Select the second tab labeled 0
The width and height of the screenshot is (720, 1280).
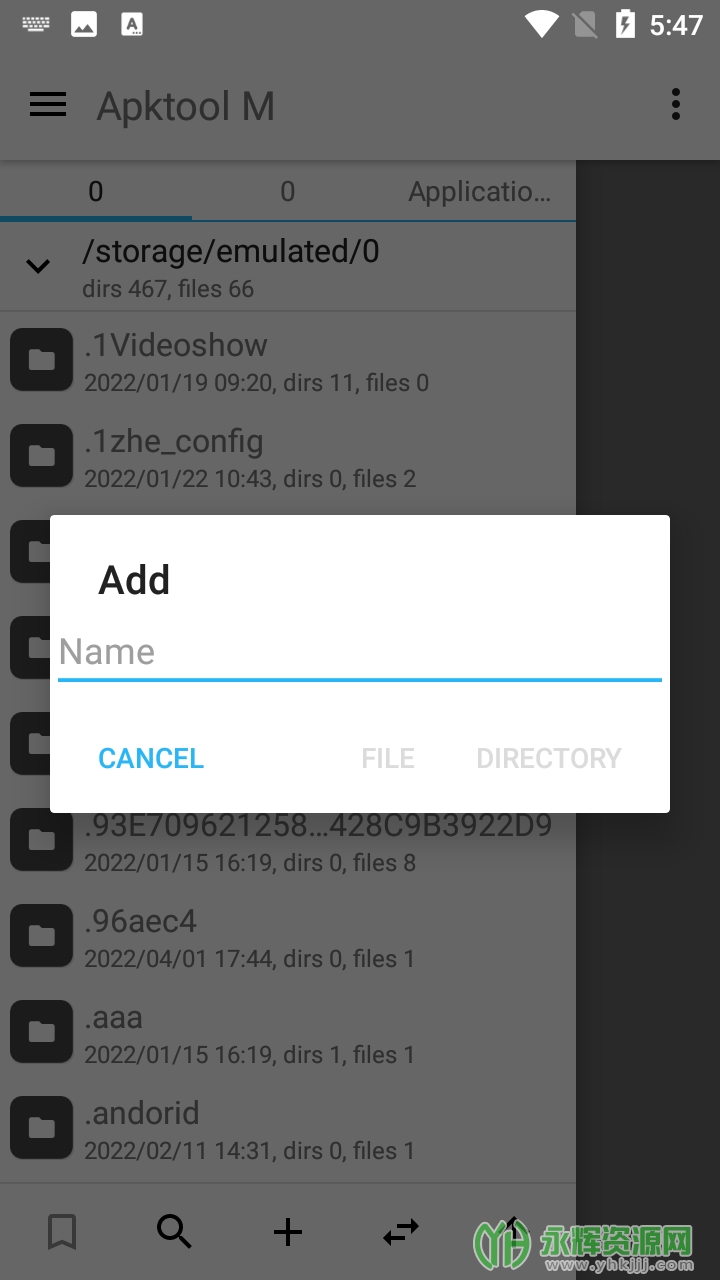point(288,191)
